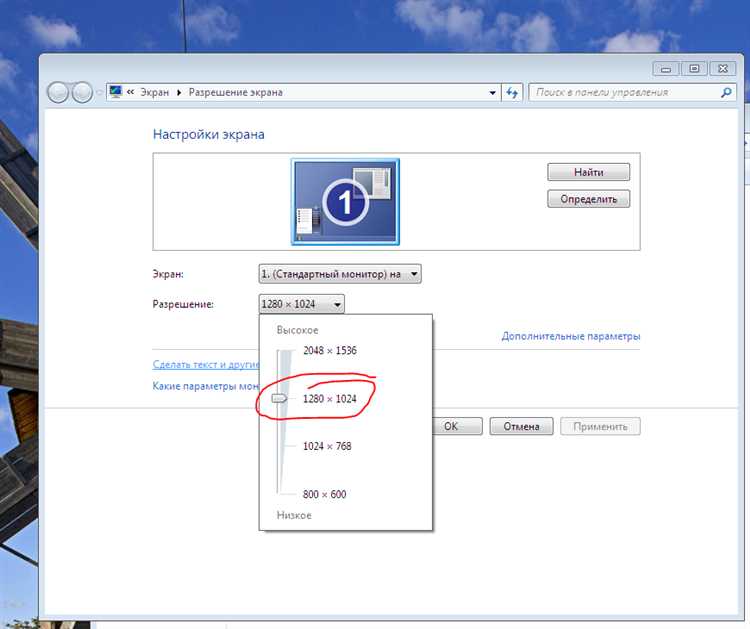Click the resolution slider handle
Screen dimensions: 750x629
click(x=279, y=398)
